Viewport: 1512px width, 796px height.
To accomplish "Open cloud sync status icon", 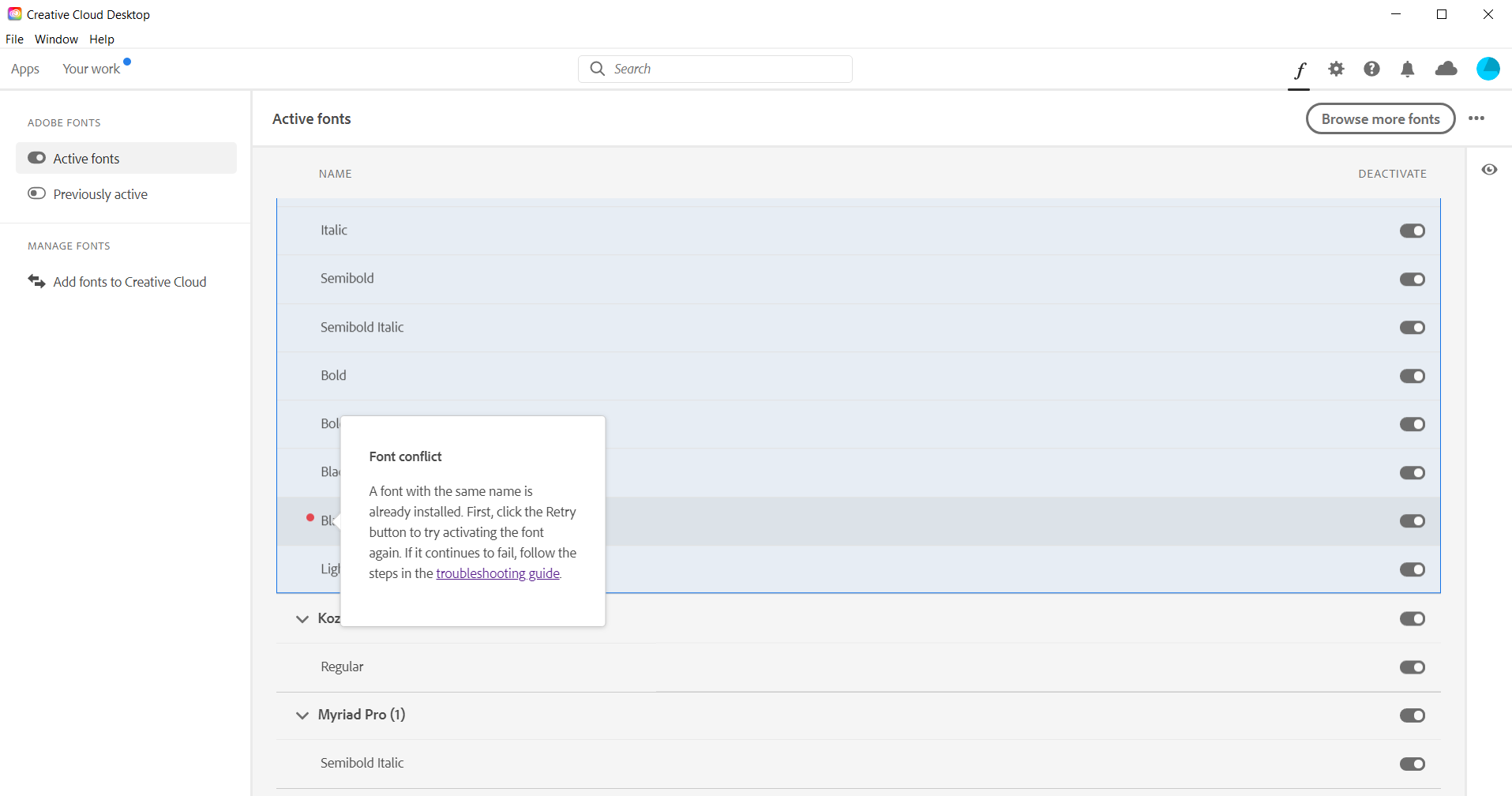I will [1446, 69].
